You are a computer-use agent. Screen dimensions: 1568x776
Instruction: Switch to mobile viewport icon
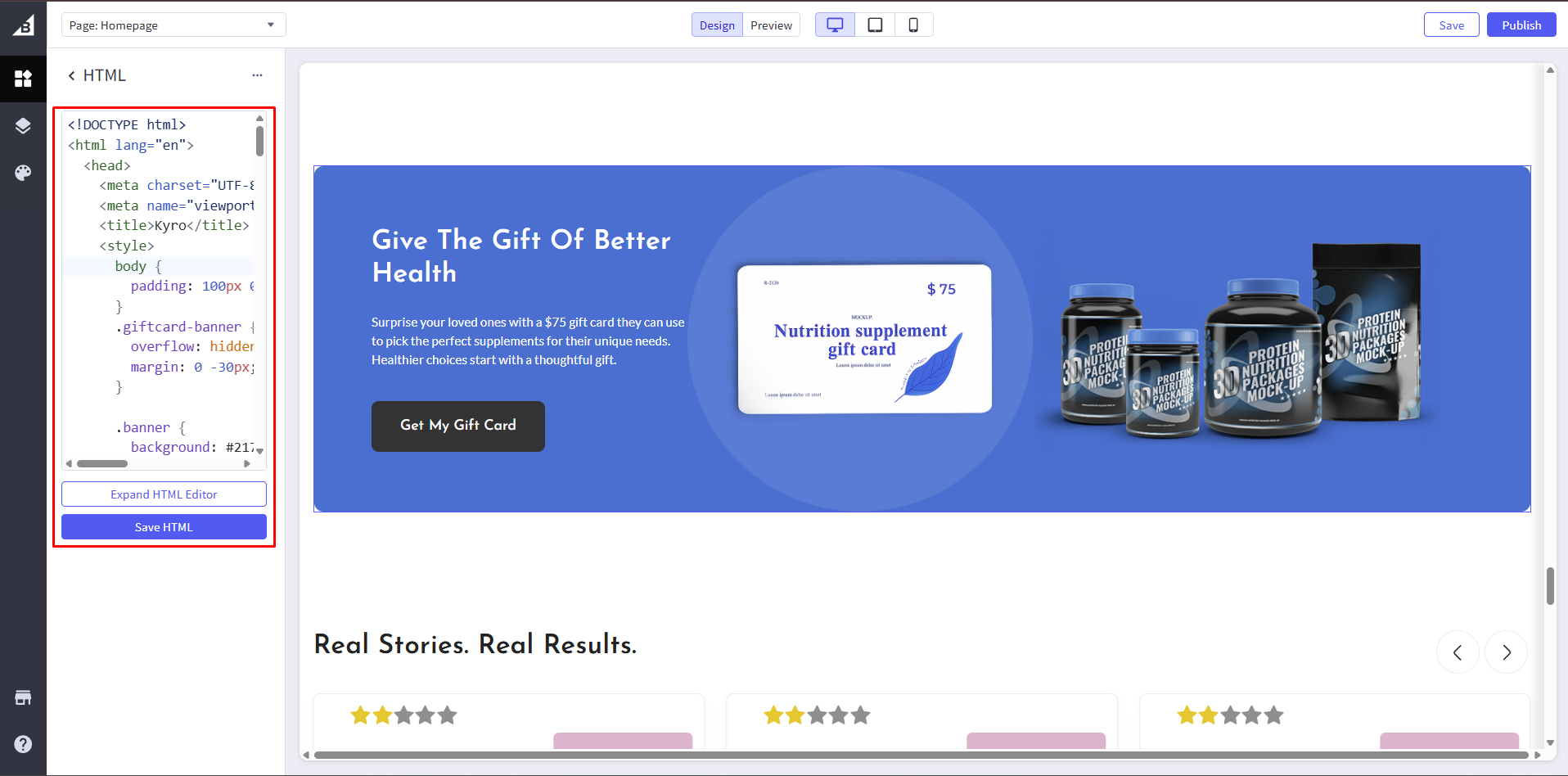click(x=913, y=25)
